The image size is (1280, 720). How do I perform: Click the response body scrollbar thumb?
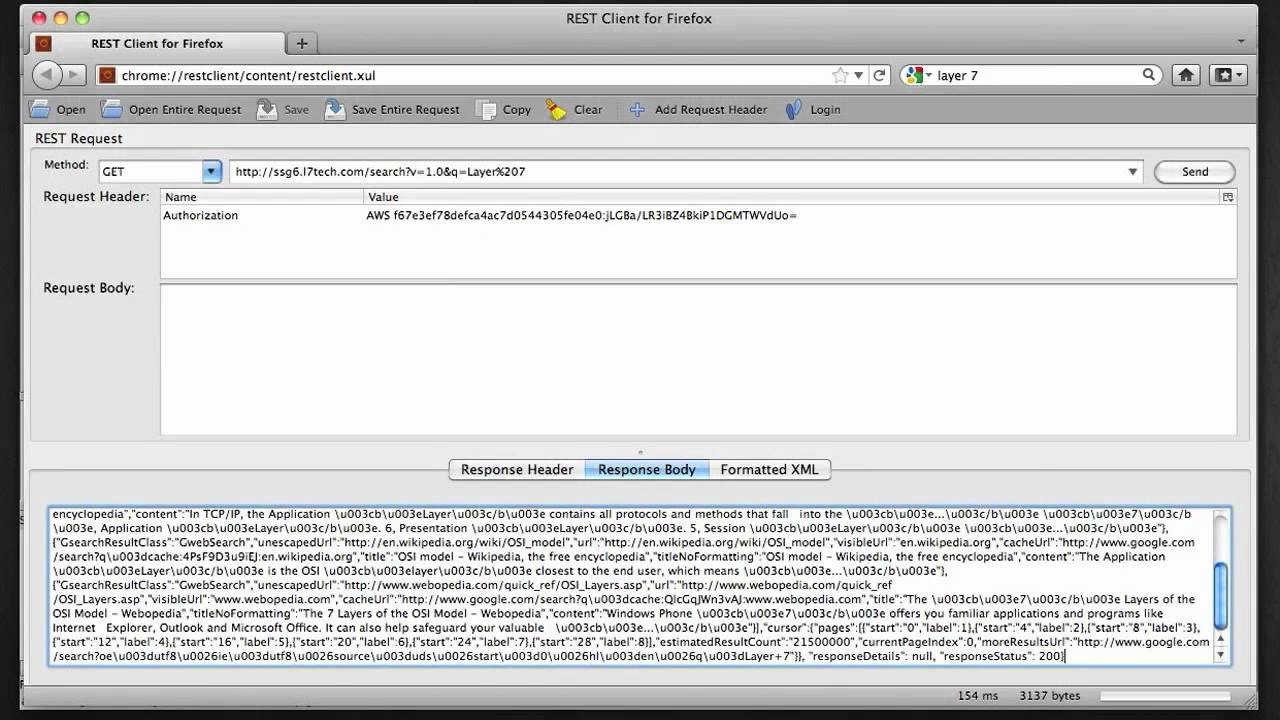click(x=1220, y=596)
